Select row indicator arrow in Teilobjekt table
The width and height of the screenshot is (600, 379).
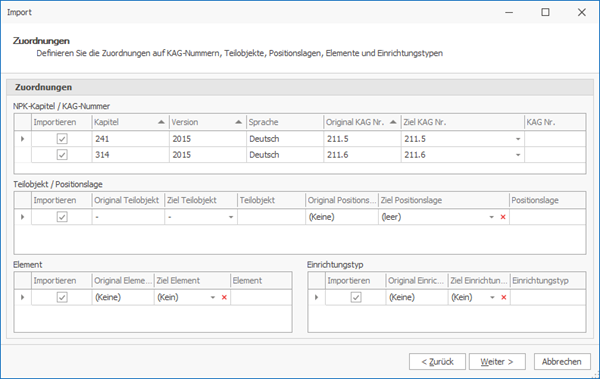(x=23, y=217)
